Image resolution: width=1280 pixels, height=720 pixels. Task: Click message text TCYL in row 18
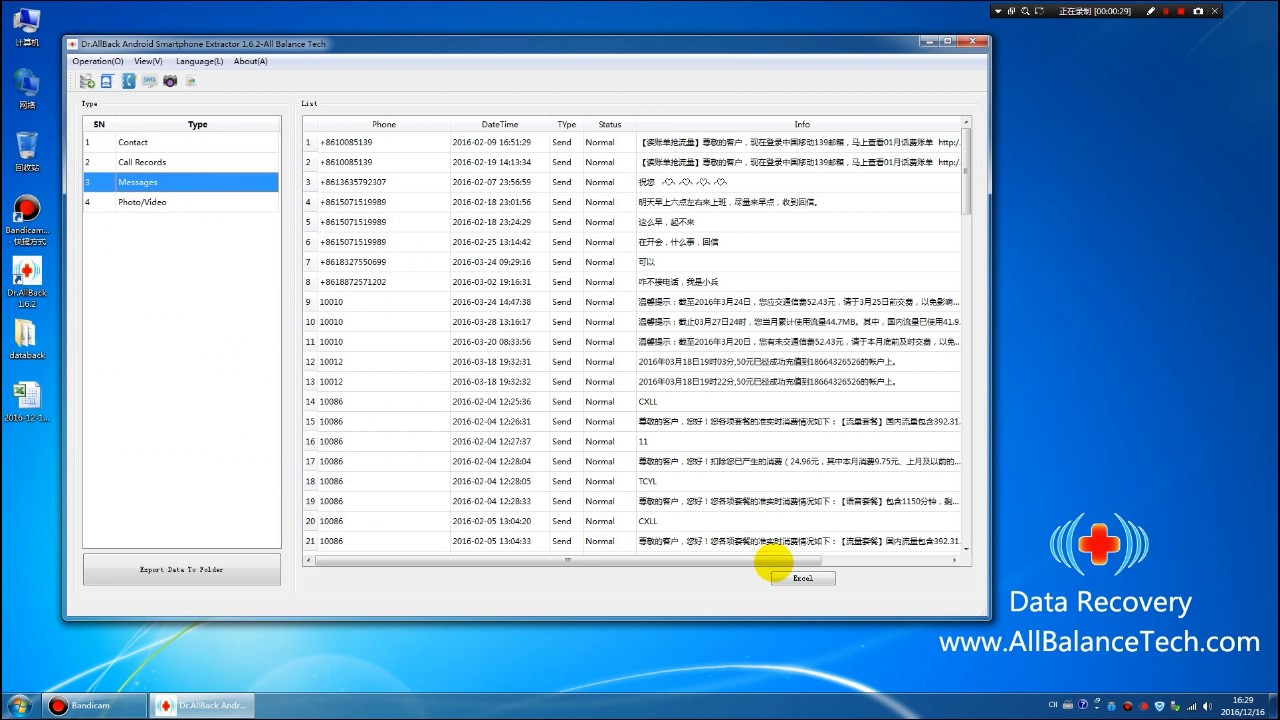(x=648, y=481)
